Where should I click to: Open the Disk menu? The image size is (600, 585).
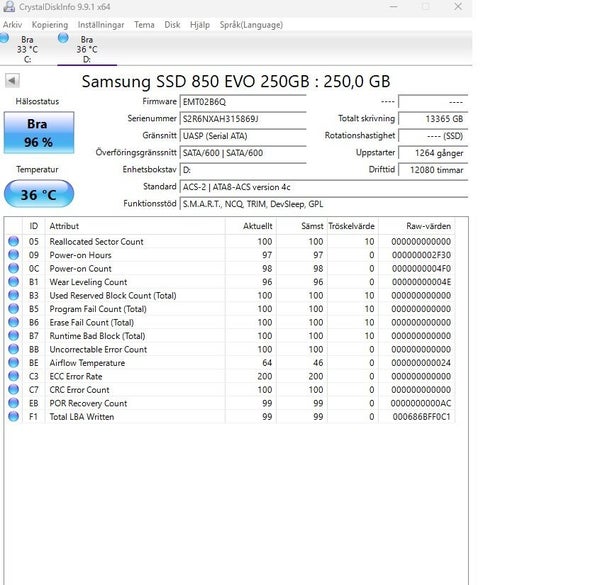click(x=172, y=25)
